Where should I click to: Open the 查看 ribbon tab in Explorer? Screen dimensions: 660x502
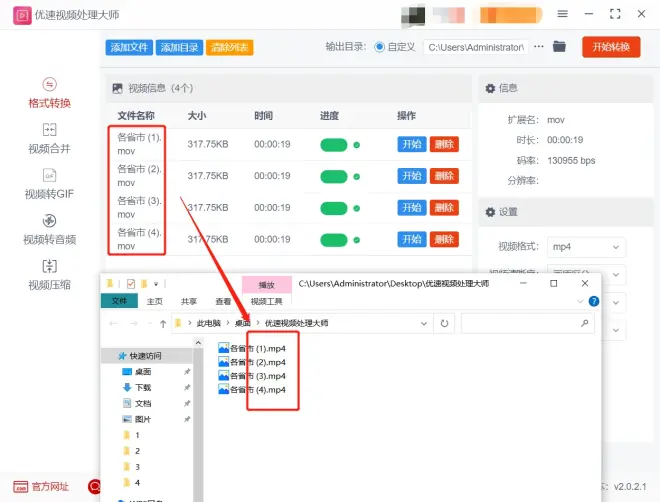(223, 301)
